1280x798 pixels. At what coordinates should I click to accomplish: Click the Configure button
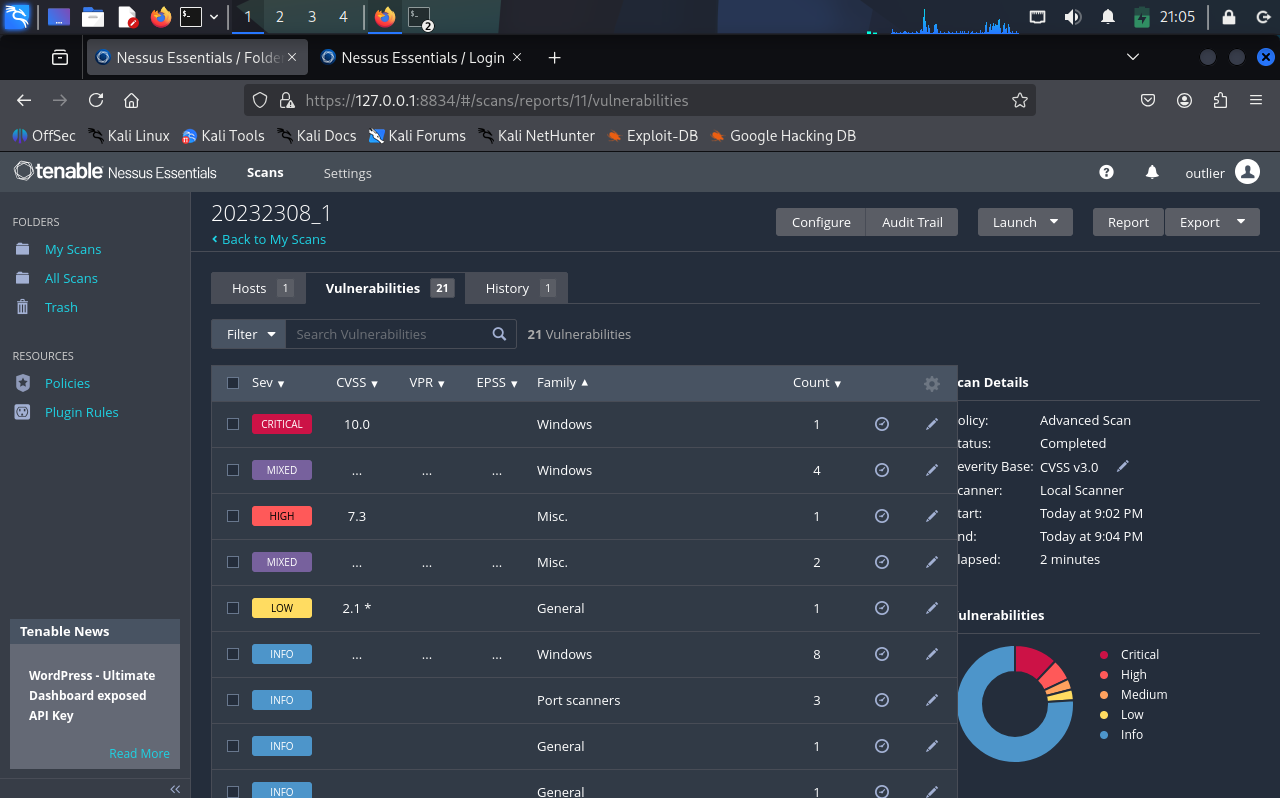click(x=821, y=222)
